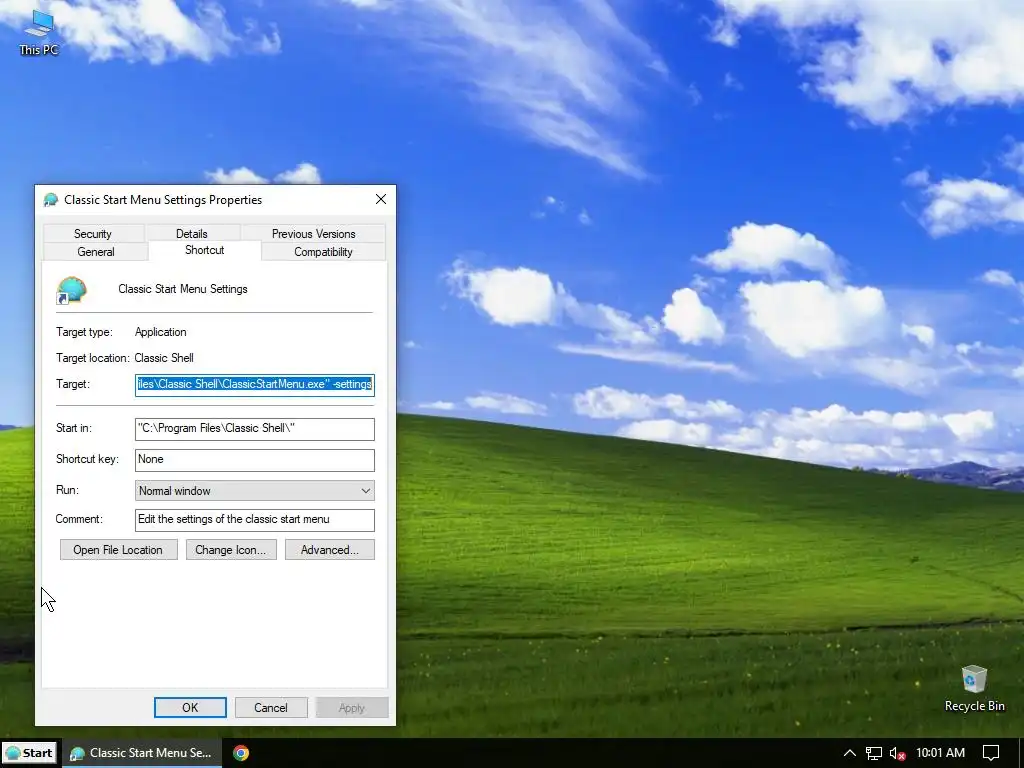The image size is (1024, 768).
Task: Switch to the Details tab
Action: (x=191, y=234)
